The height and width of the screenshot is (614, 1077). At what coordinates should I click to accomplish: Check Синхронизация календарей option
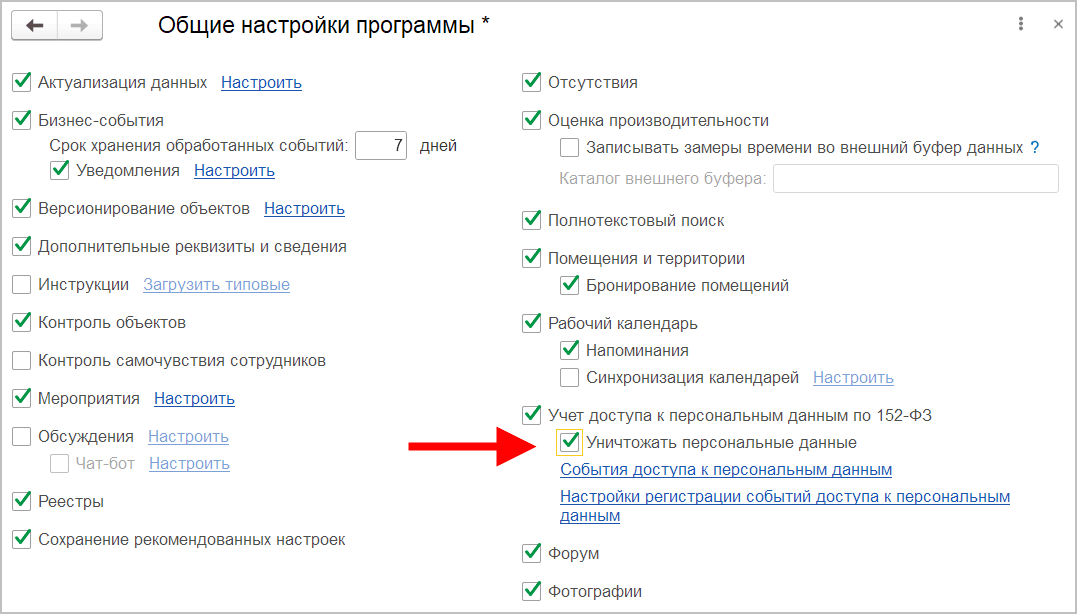click(x=570, y=378)
